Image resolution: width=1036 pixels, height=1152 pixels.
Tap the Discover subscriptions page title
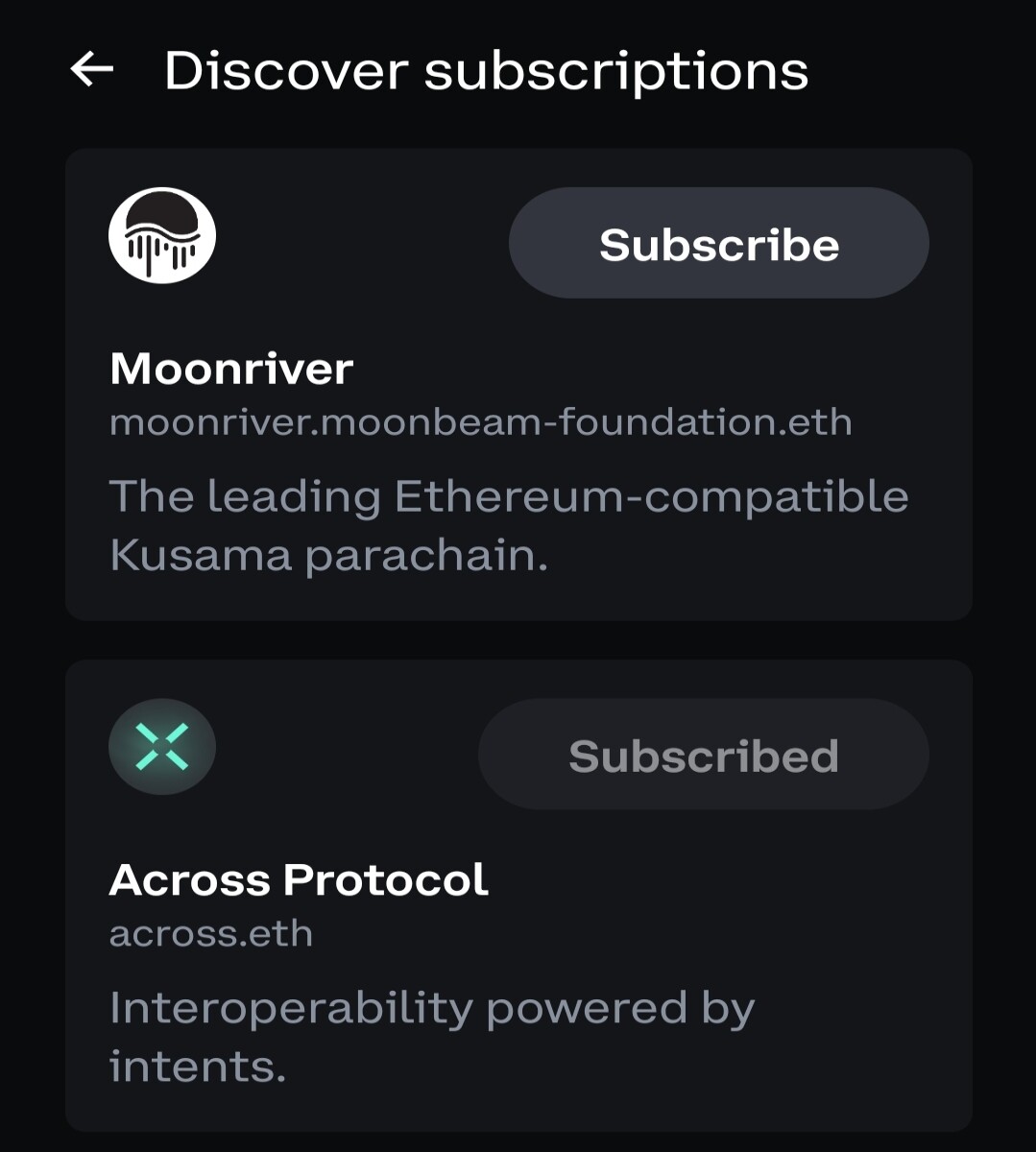coord(486,72)
